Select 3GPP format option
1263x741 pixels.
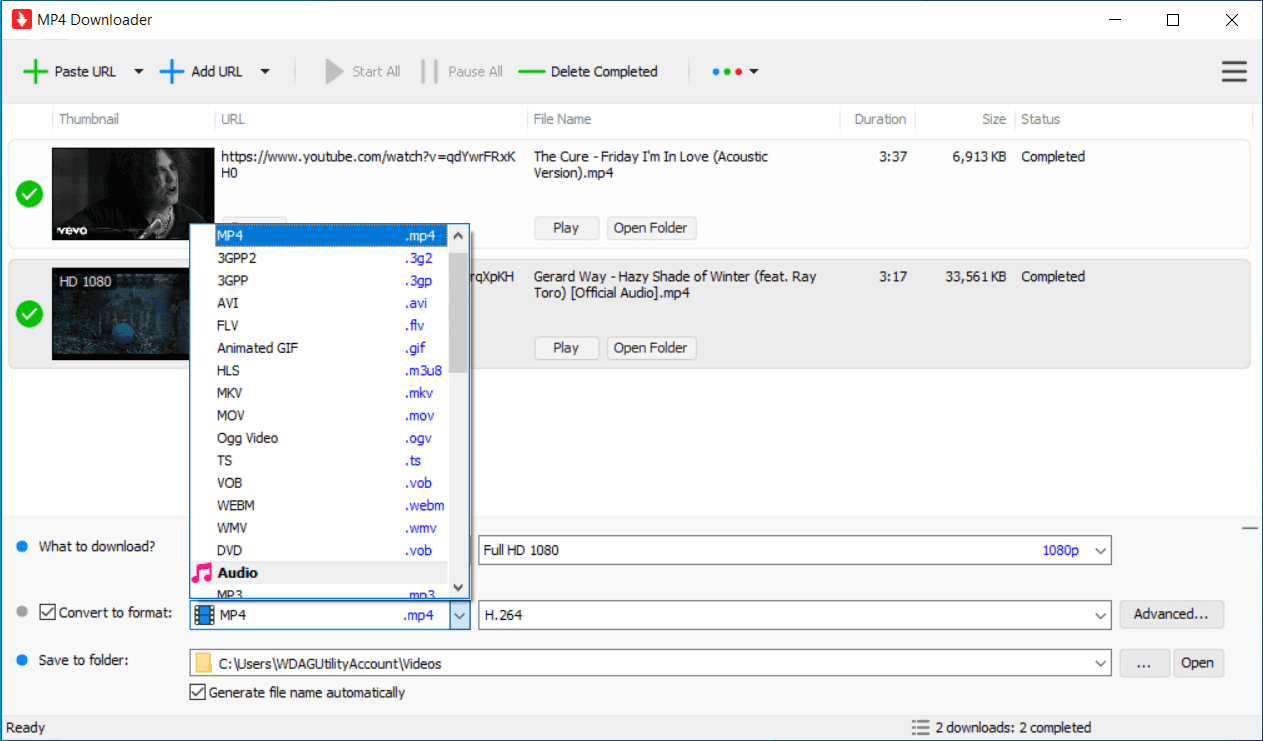point(320,280)
